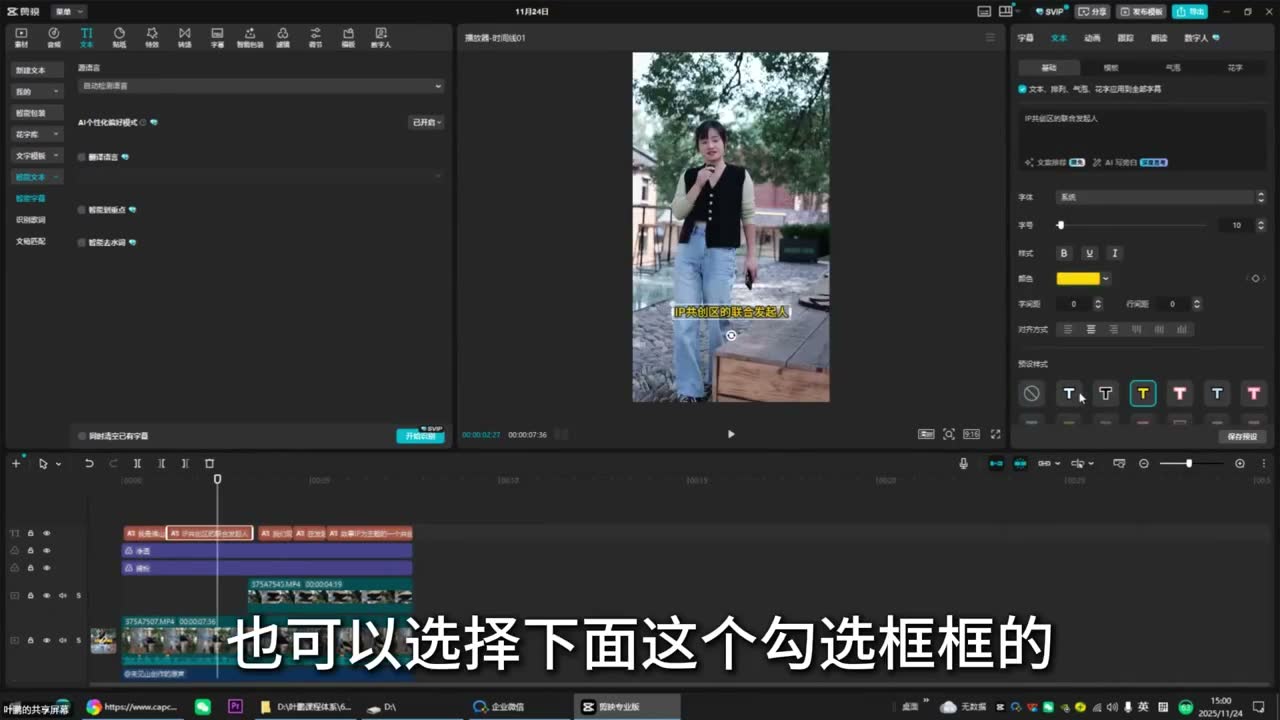
Task: Open the 滤镜 filters tab icon
Action: click(x=283, y=37)
